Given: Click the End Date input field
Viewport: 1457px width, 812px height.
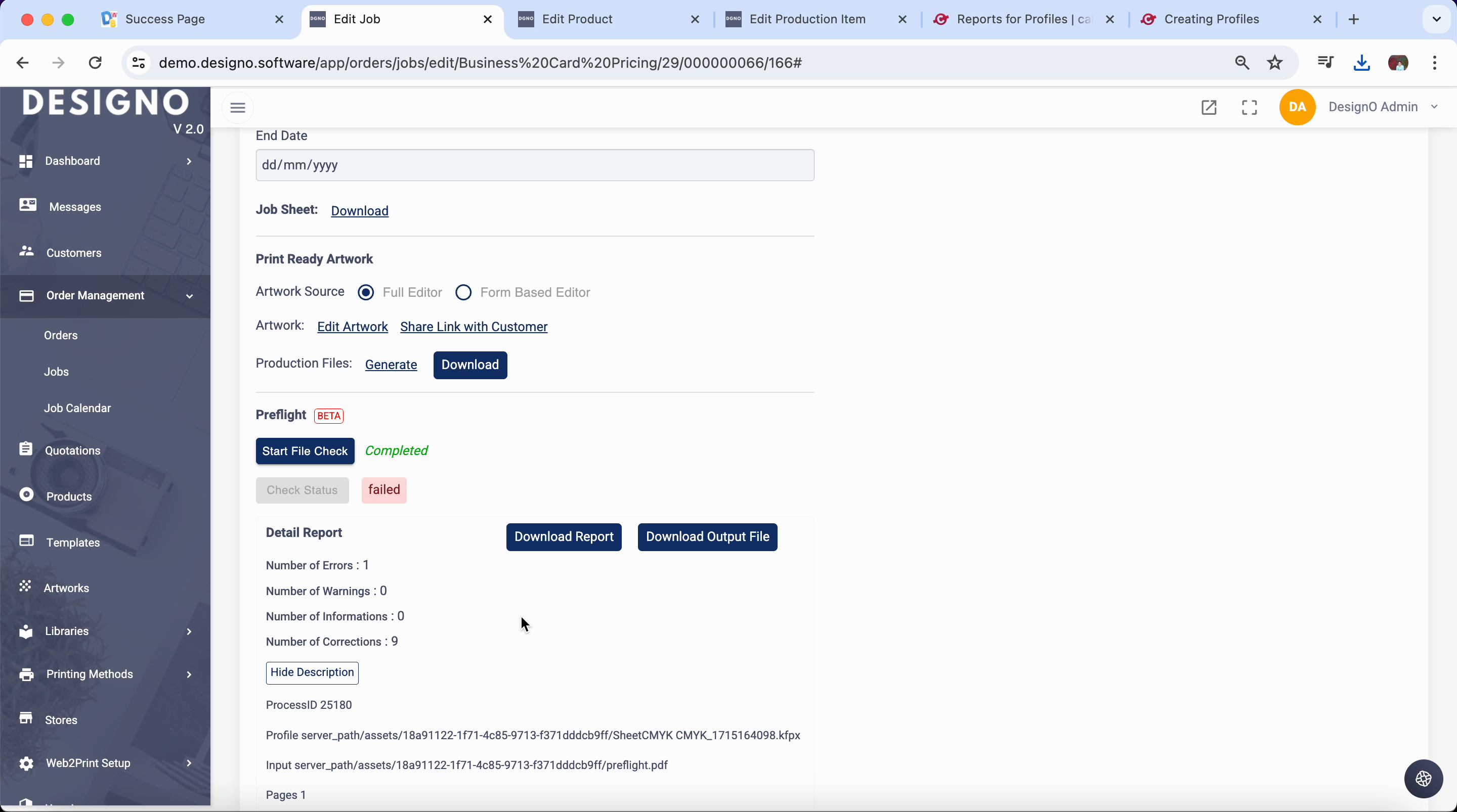Looking at the screenshot, I should click(x=535, y=165).
